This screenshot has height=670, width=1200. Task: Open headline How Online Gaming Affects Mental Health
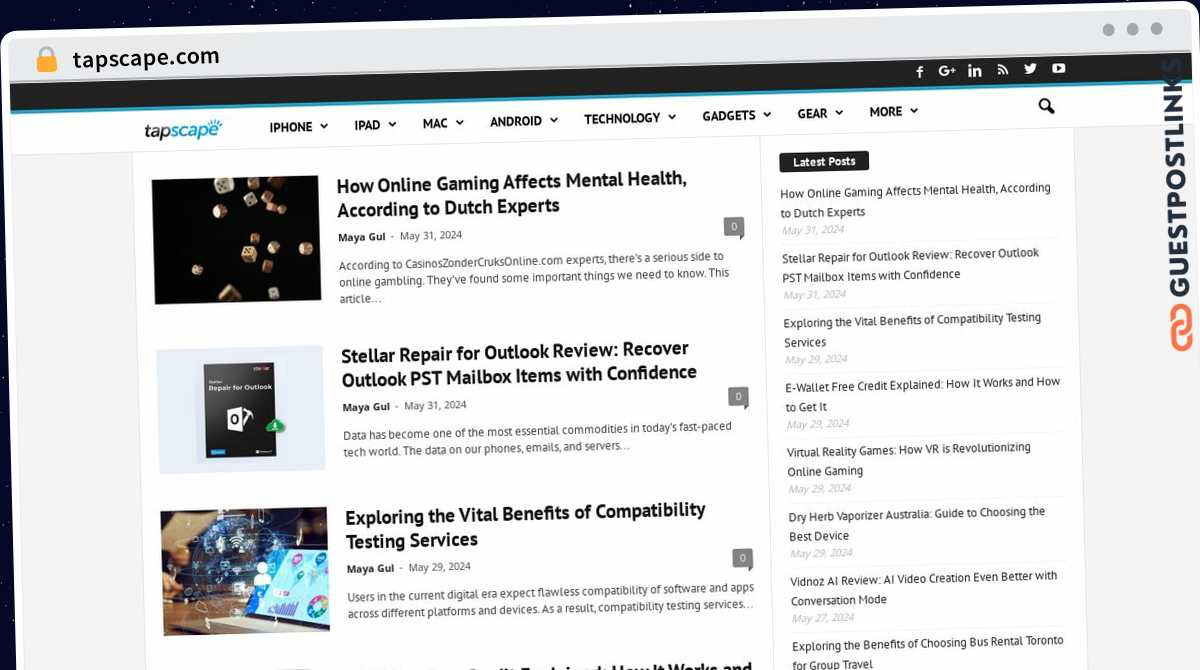pos(512,194)
